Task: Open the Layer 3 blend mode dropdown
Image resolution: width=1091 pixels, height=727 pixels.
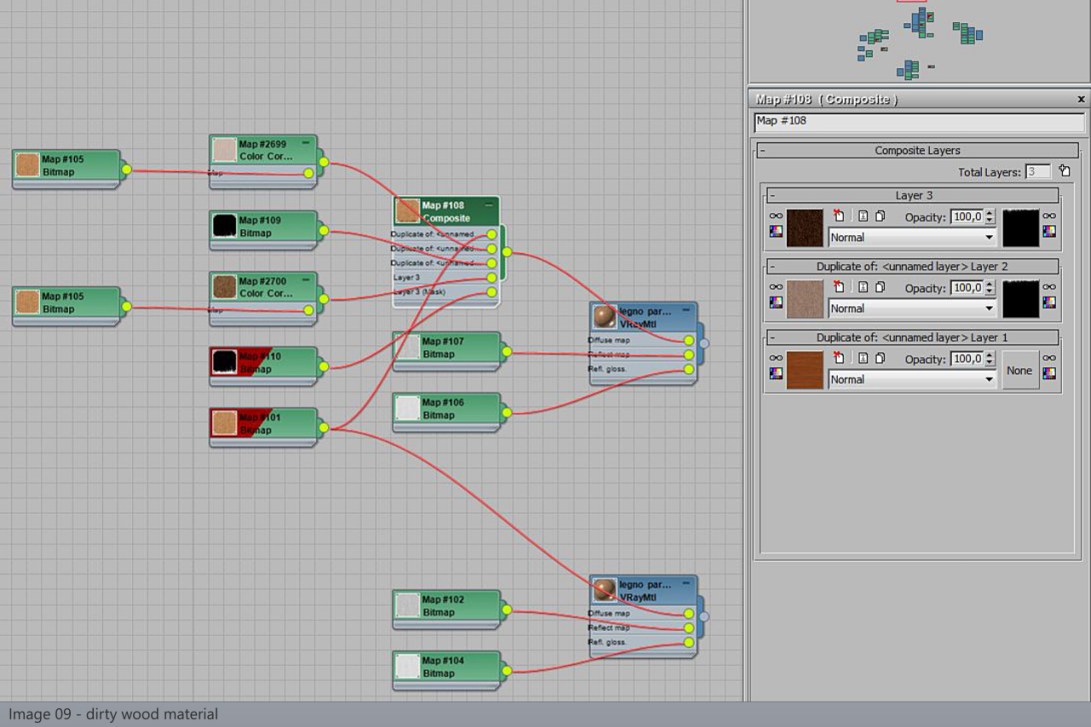Action: [x=912, y=238]
